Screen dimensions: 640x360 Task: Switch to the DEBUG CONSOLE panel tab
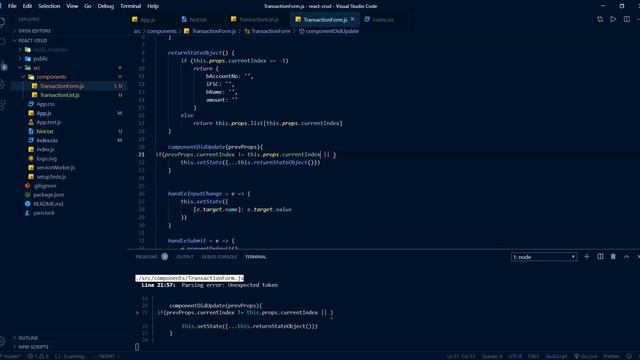219,257
